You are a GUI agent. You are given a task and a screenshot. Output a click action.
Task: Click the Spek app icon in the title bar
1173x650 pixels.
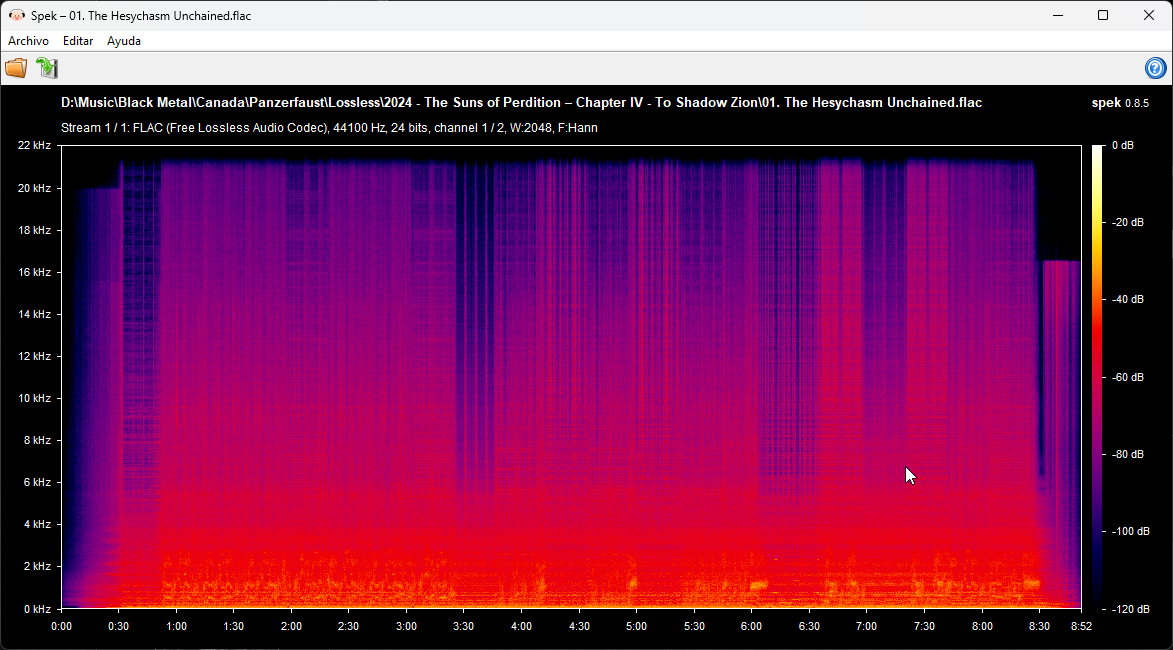[16, 16]
